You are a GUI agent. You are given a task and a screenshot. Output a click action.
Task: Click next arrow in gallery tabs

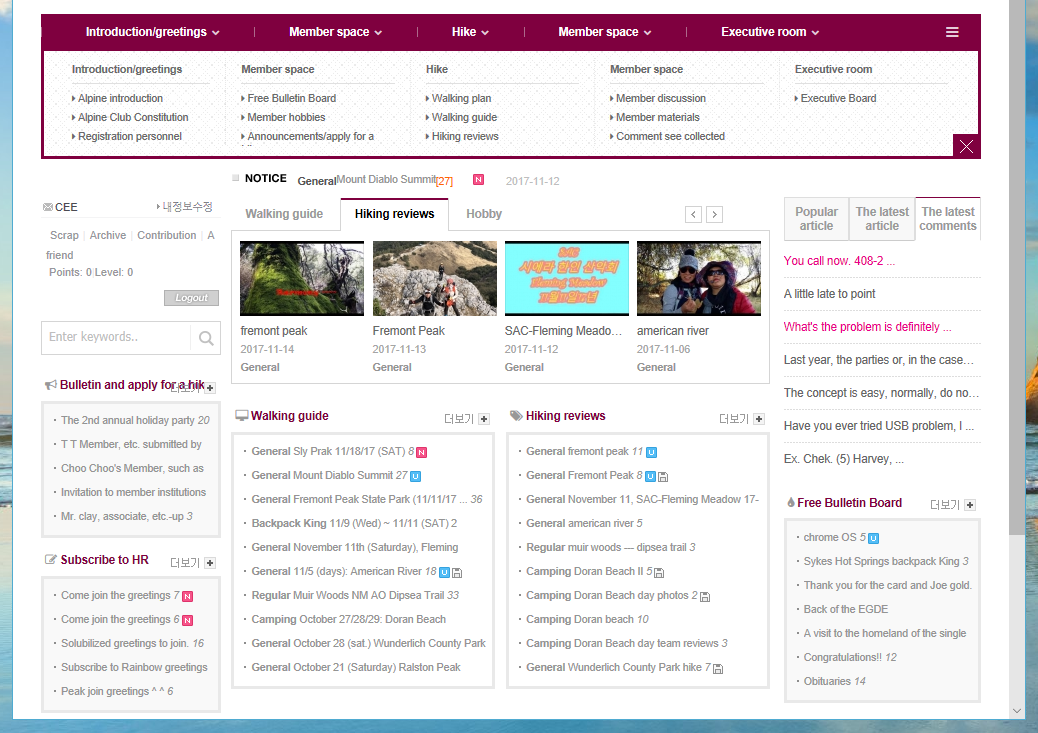click(x=714, y=214)
